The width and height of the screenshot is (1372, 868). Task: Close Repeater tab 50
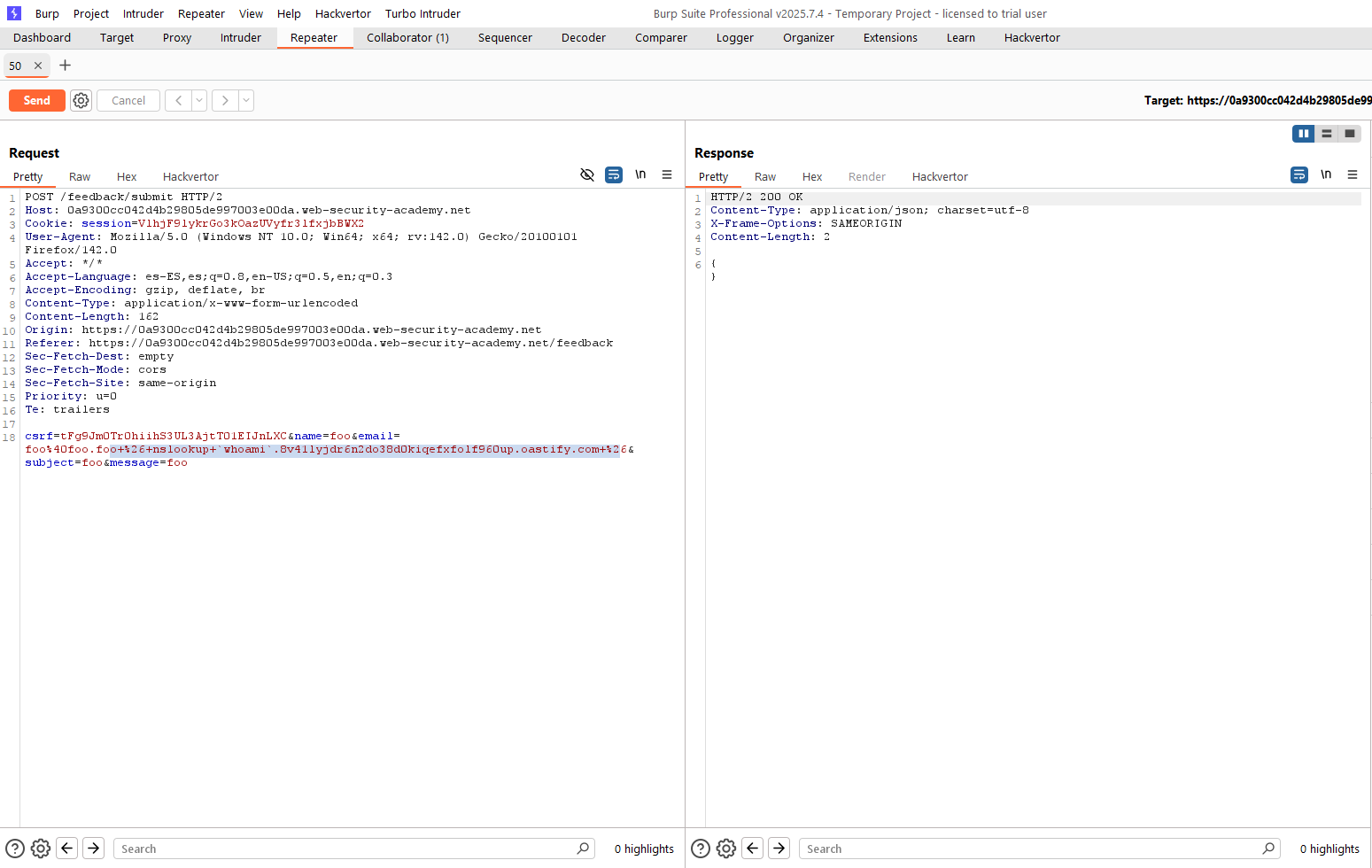point(38,66)
